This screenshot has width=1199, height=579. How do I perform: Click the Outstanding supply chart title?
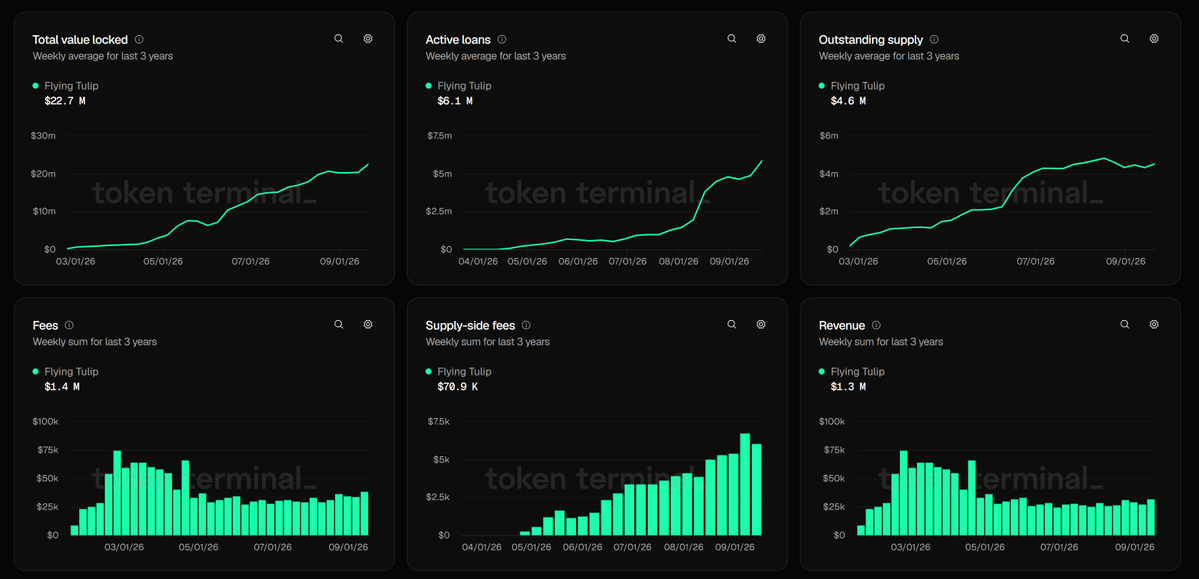point(871,39)
